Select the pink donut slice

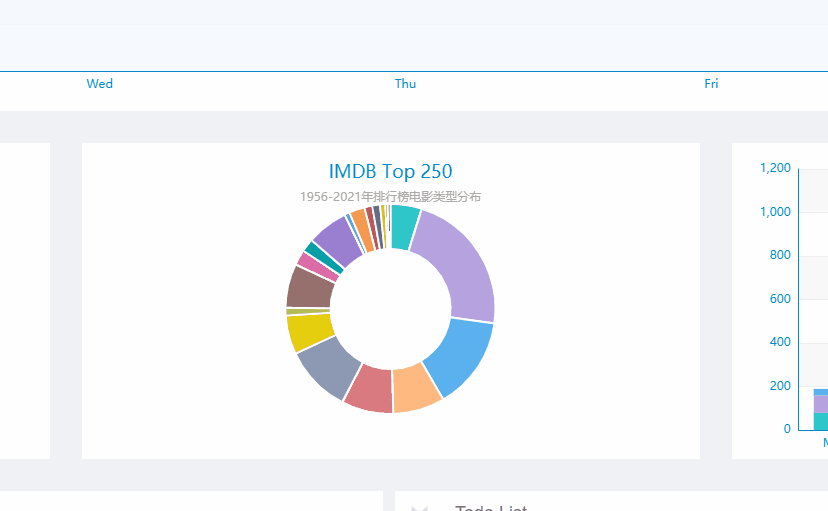point(318,266)
